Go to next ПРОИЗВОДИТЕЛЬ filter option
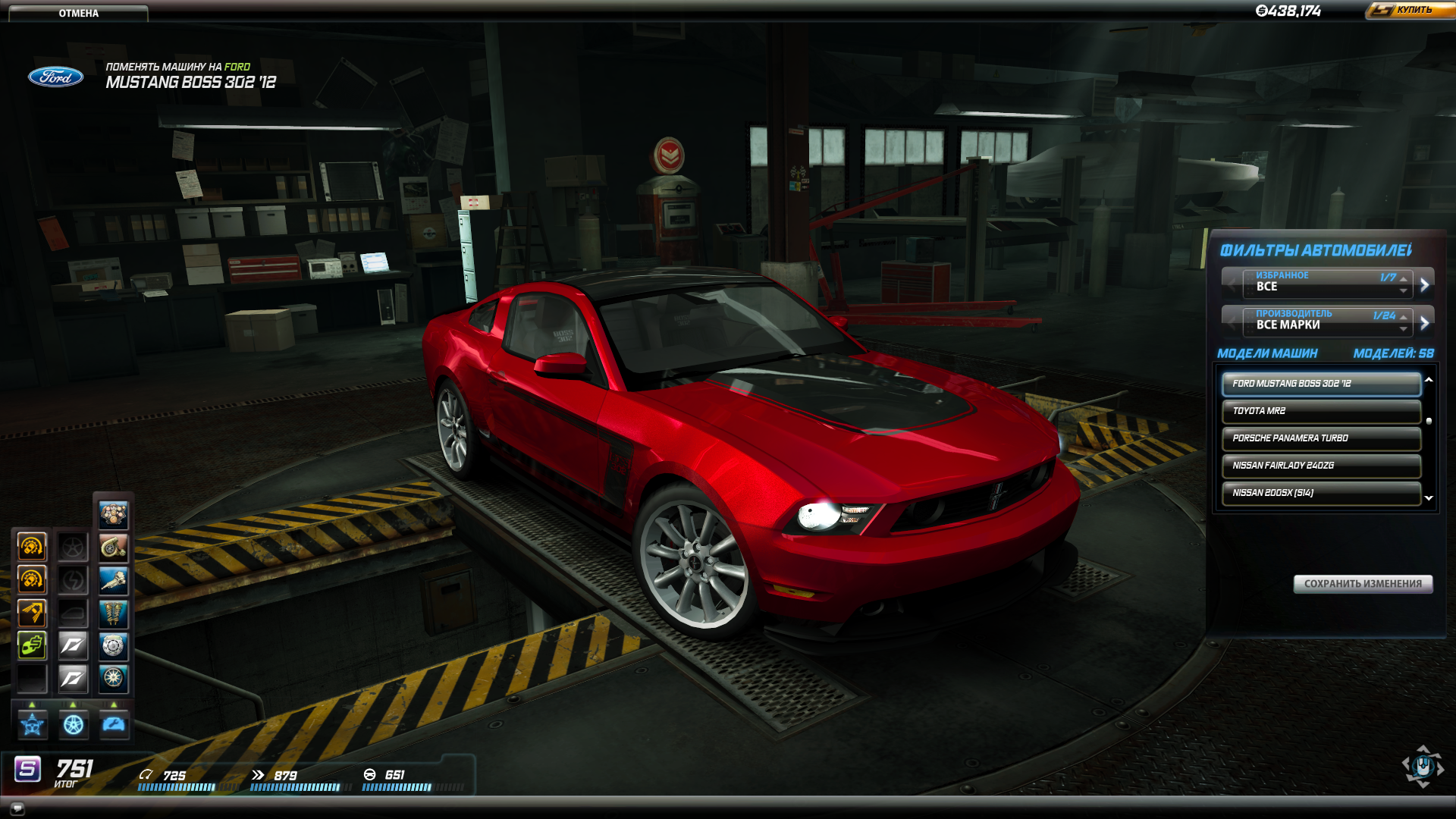 (1424, 323)
